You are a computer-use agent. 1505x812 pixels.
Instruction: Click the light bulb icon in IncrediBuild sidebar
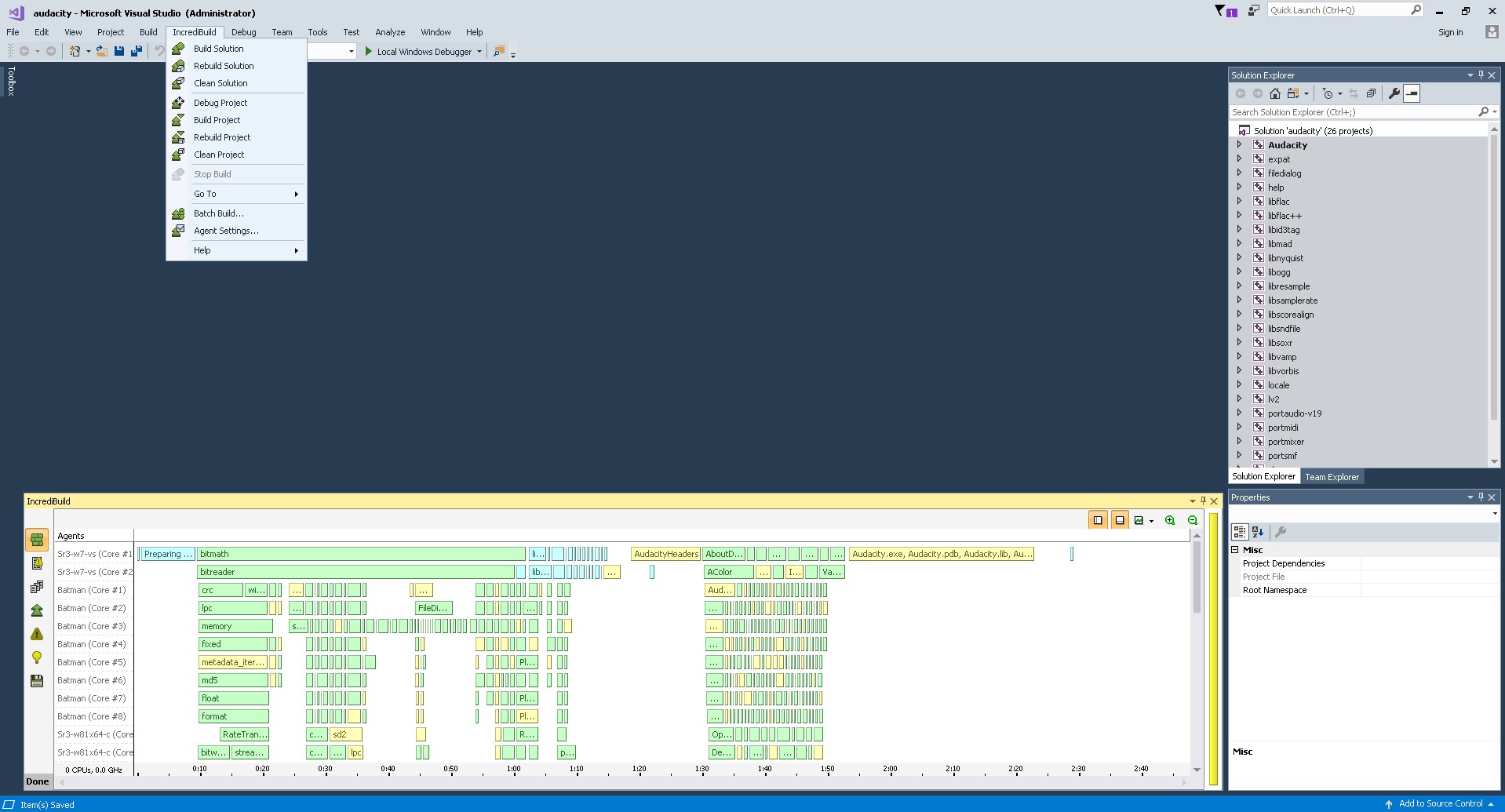point(37,657)
